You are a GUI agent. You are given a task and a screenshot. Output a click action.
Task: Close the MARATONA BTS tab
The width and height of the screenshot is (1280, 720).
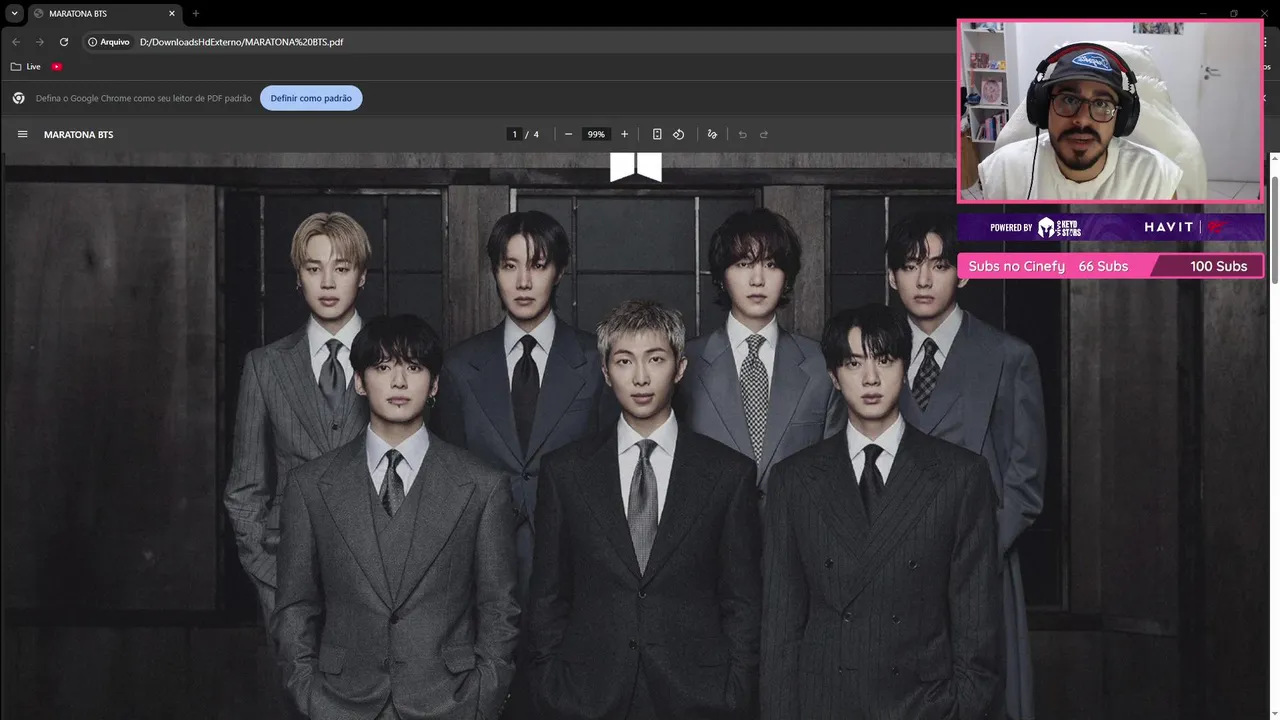(x=172, y=13)
